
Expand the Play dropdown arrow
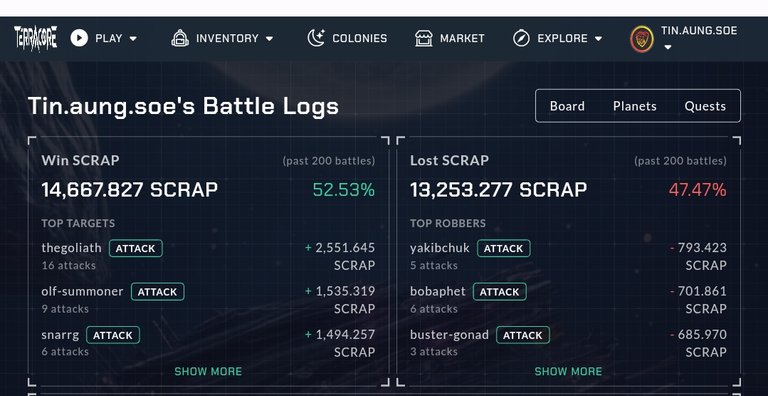click(x=133, y=39)
